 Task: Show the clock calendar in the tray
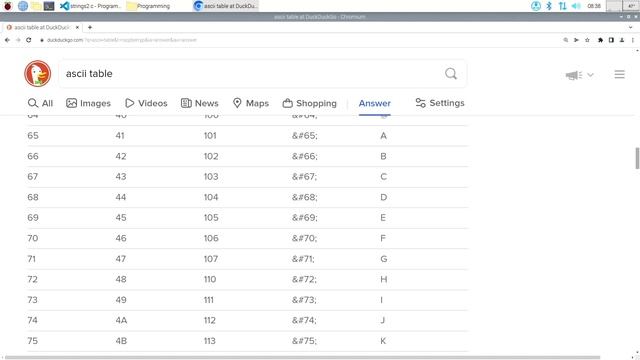(x=594, y=6)
